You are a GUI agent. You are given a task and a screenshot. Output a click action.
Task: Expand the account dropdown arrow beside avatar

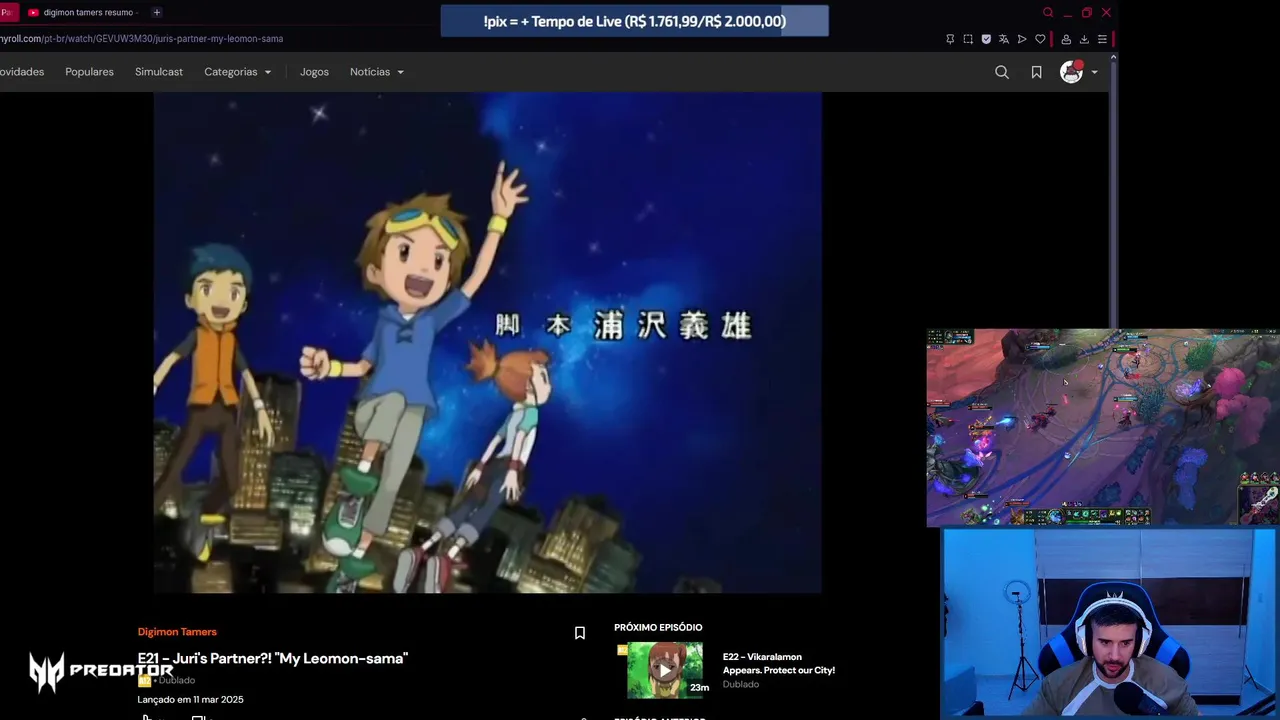coord(1094,72)
